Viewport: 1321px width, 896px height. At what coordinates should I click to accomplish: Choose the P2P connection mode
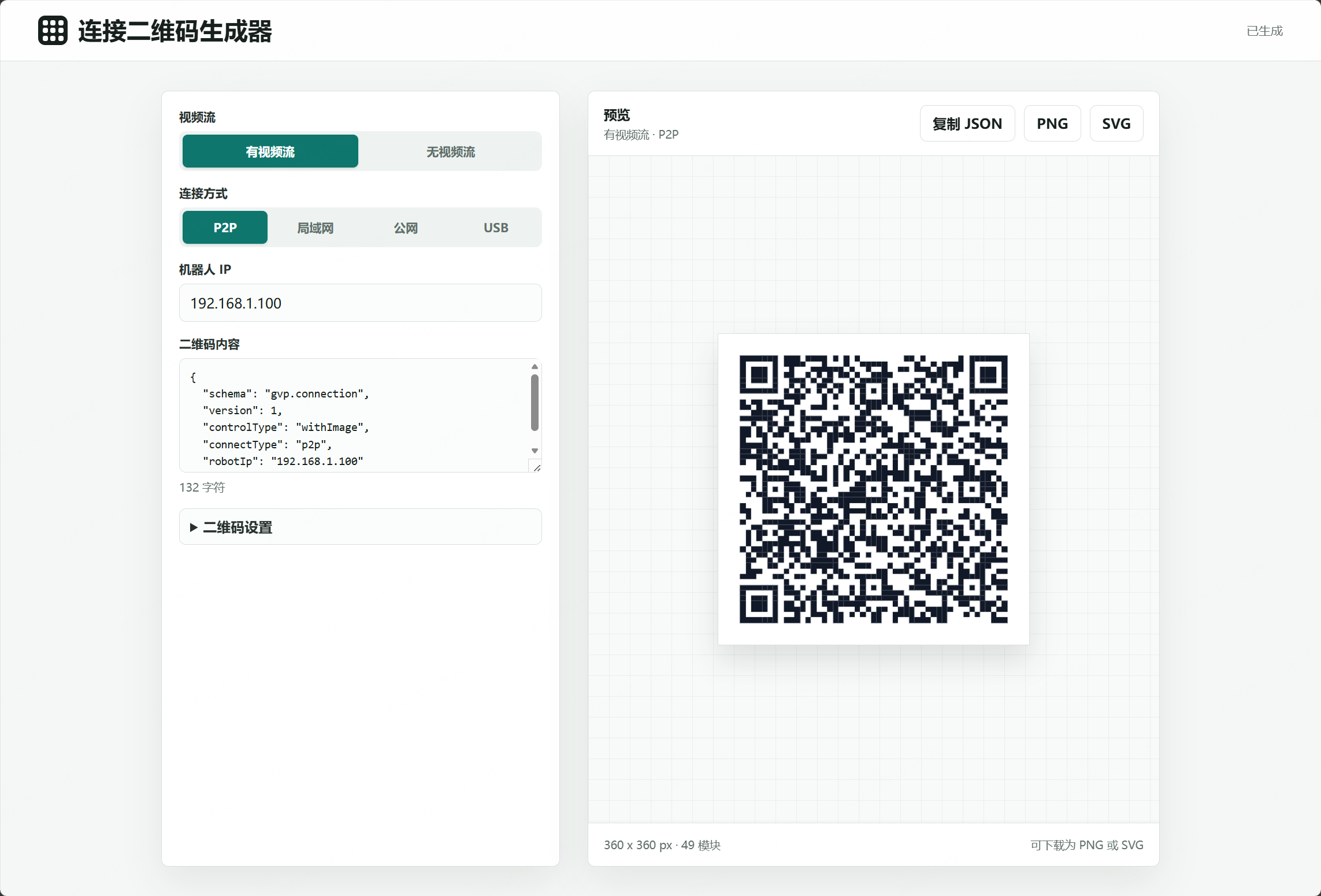225,228
